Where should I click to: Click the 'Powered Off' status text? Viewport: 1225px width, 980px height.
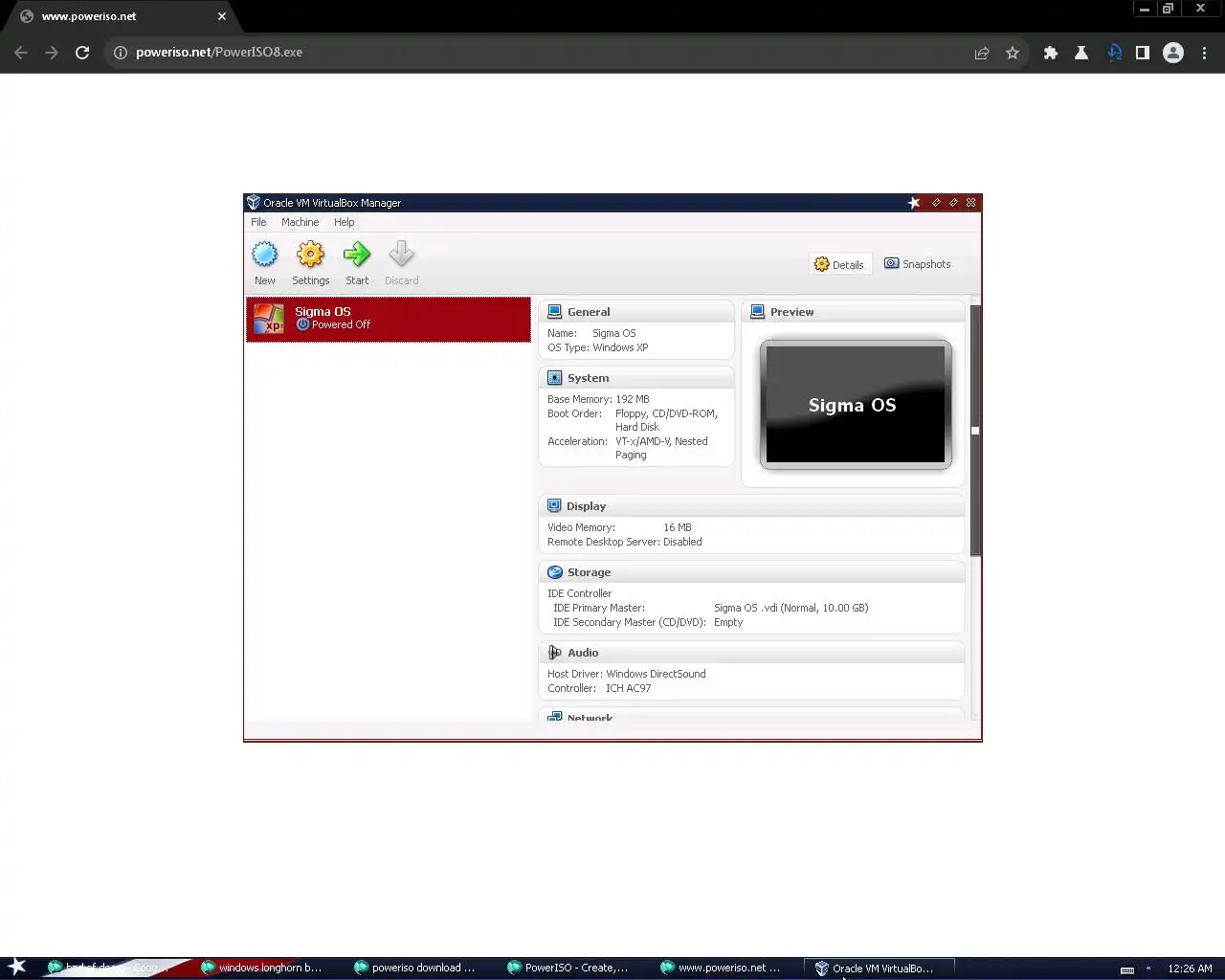pos(341,324)
